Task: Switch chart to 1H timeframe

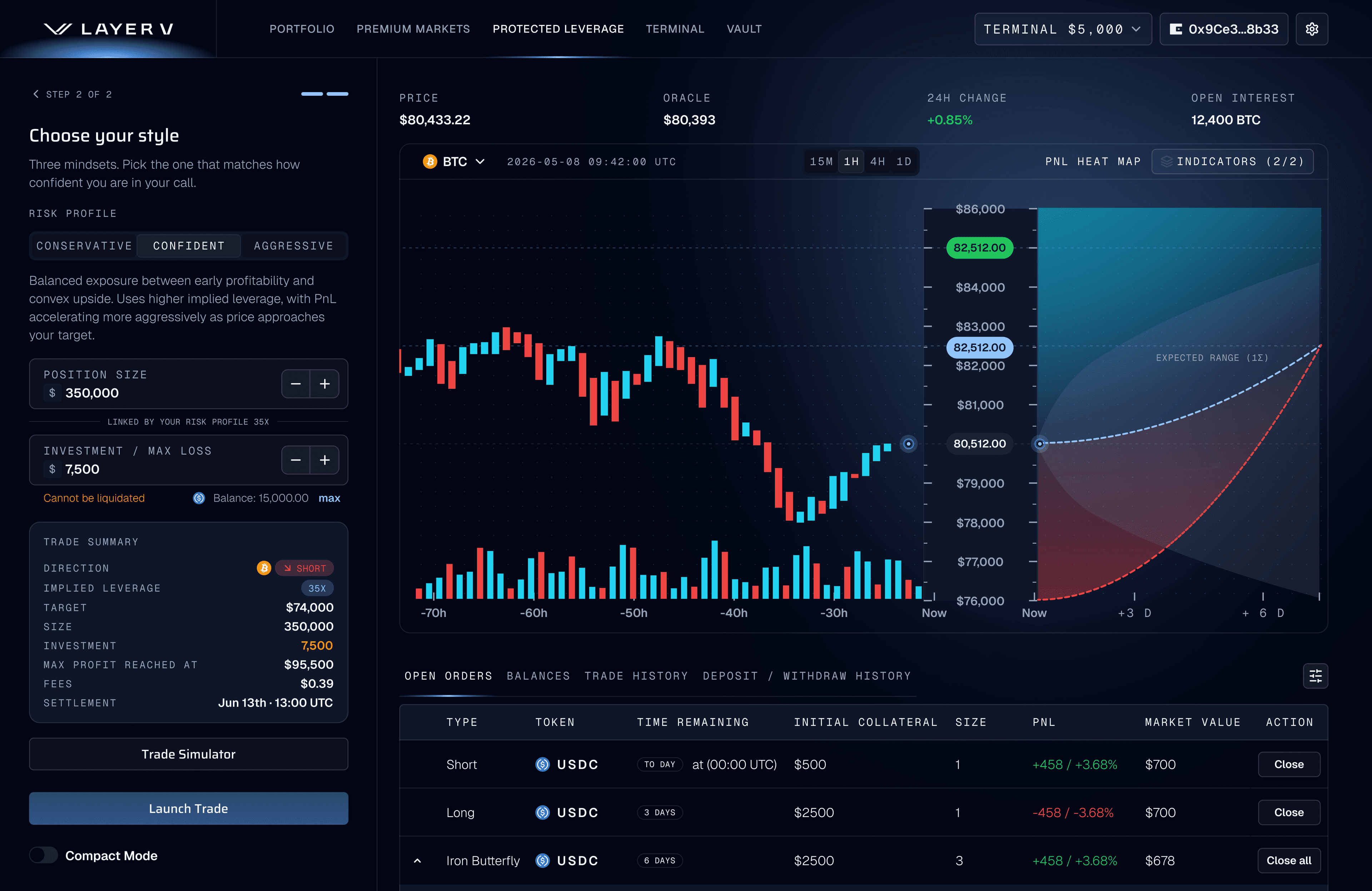Action: tap(851, 161)
